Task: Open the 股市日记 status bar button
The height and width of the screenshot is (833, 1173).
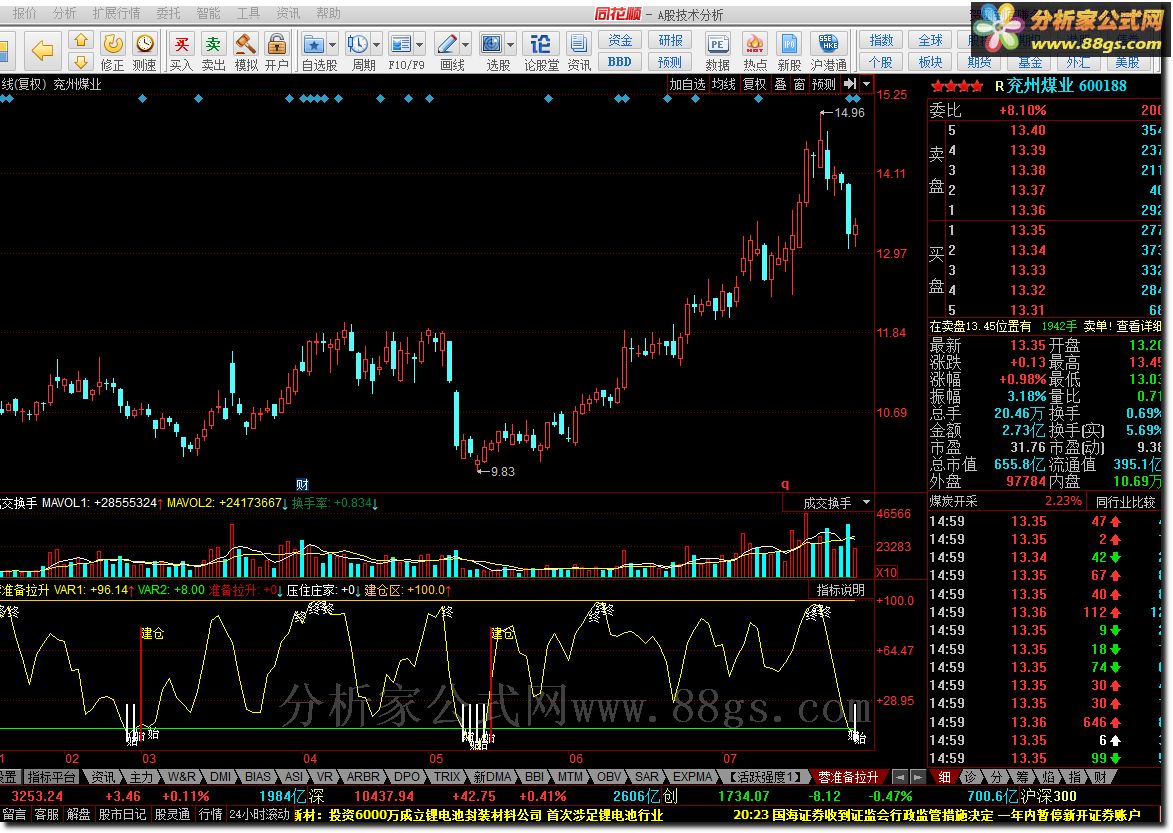Action: pos(122,814)
